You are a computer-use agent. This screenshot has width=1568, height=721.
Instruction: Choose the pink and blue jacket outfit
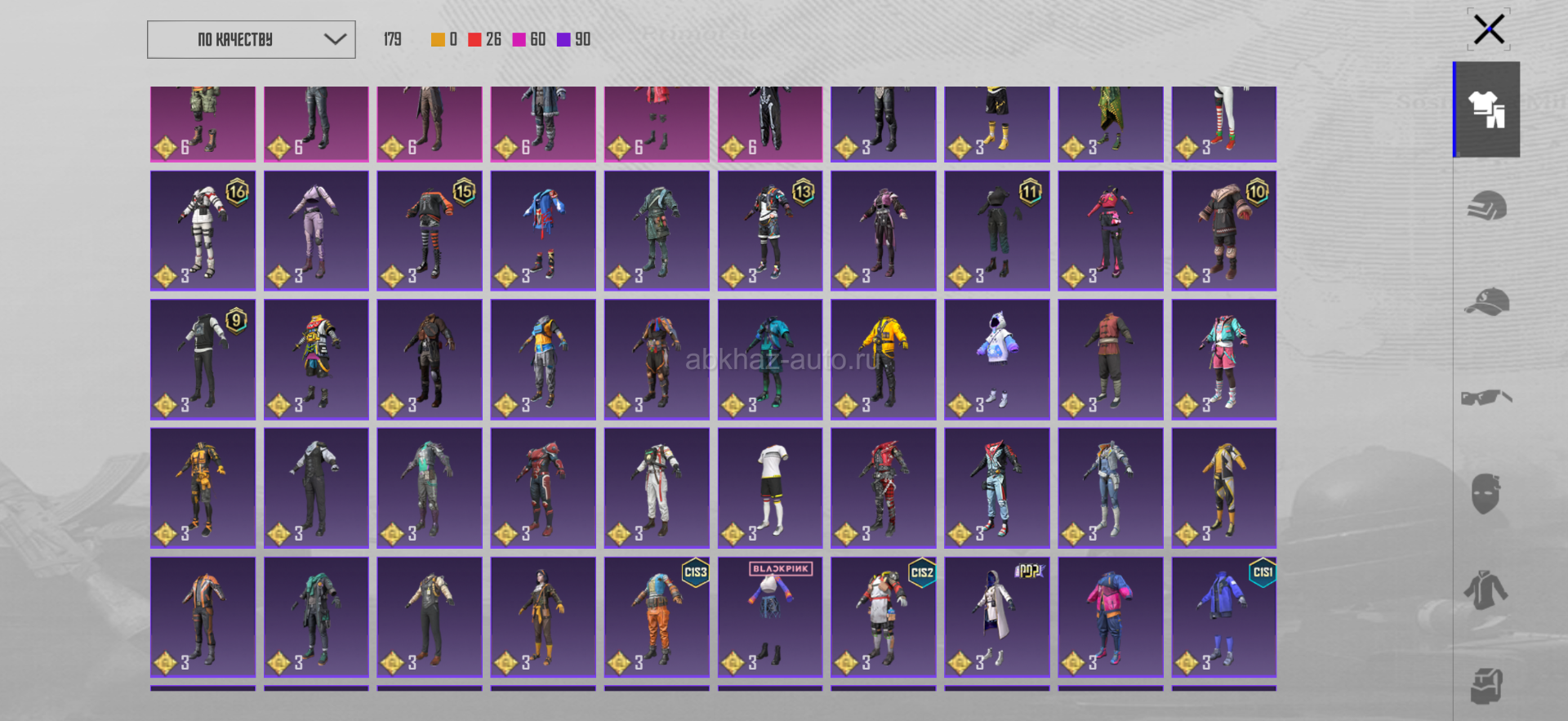pos(1111,617)
